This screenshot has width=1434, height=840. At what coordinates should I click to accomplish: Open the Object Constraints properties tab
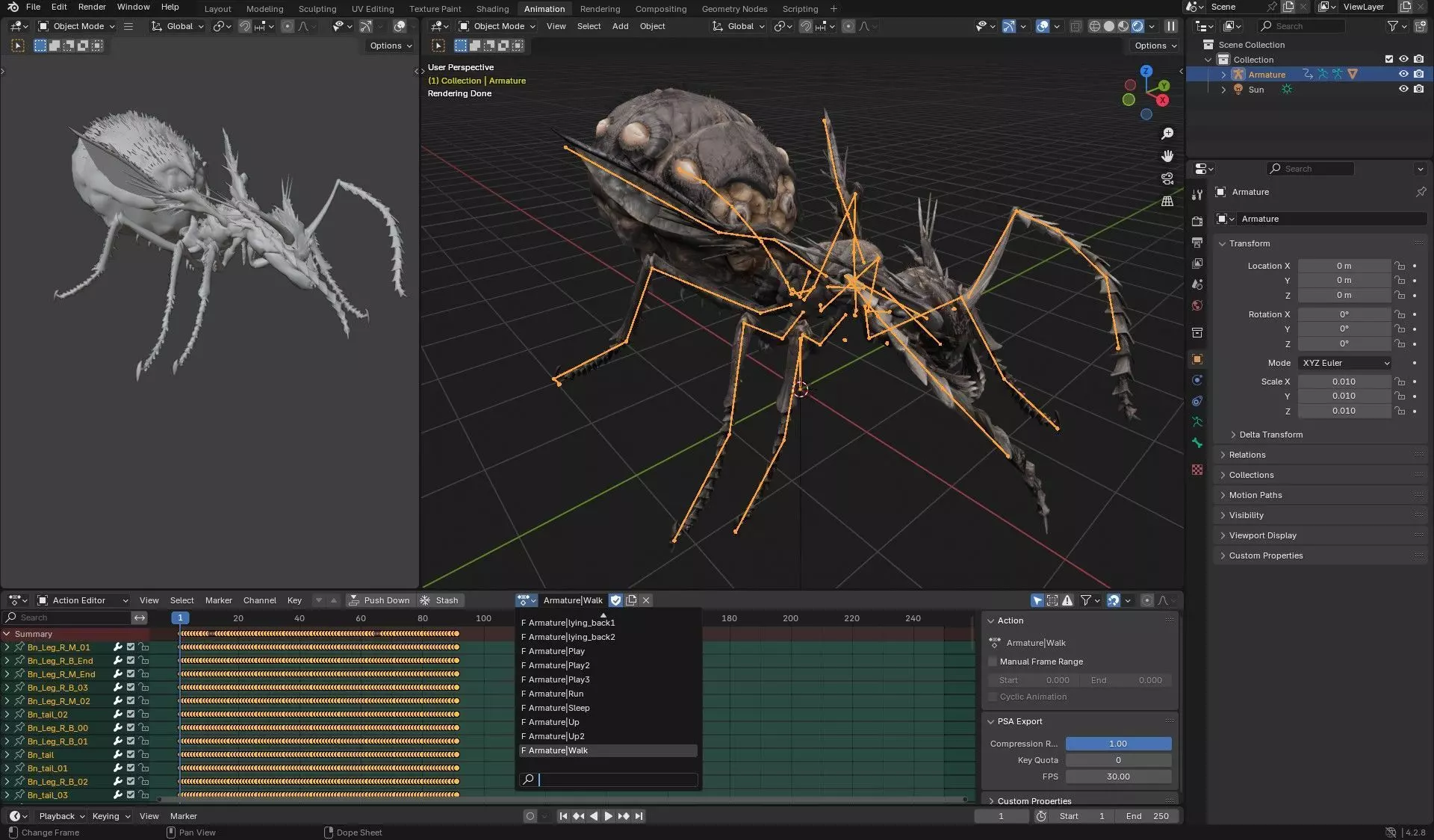coord(1197,401)
